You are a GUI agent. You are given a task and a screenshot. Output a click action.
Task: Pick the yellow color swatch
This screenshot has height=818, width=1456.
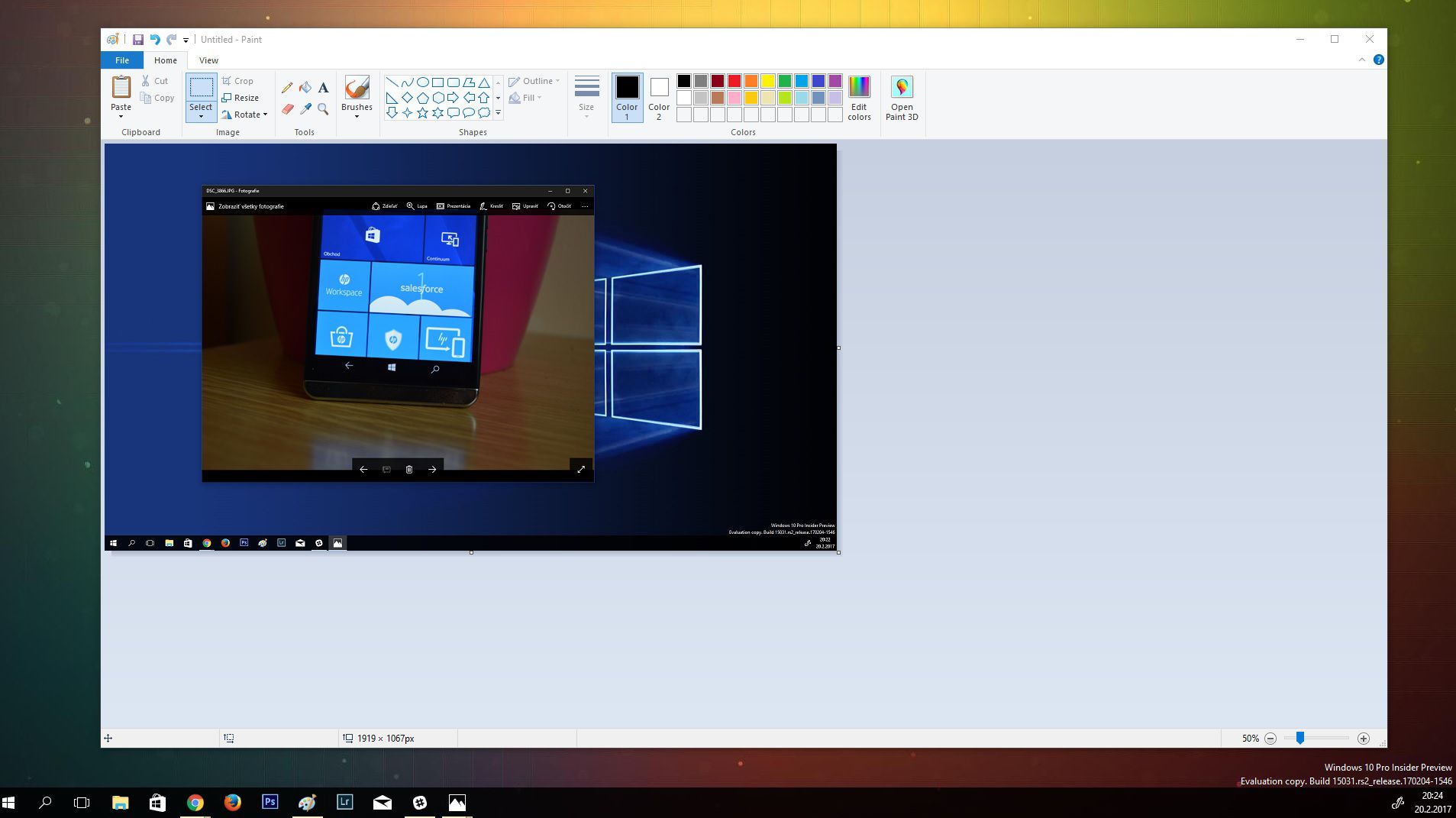[767, 81]
